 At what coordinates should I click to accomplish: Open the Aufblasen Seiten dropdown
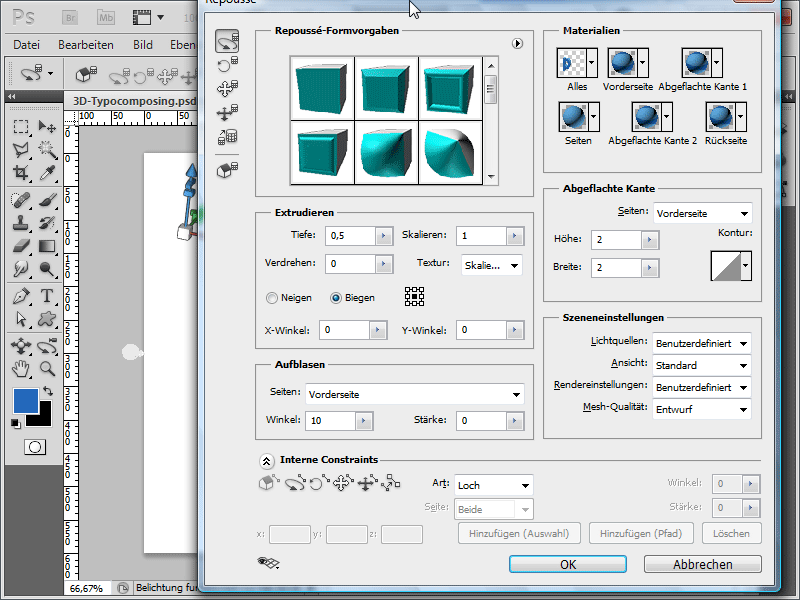coord(415,394)
